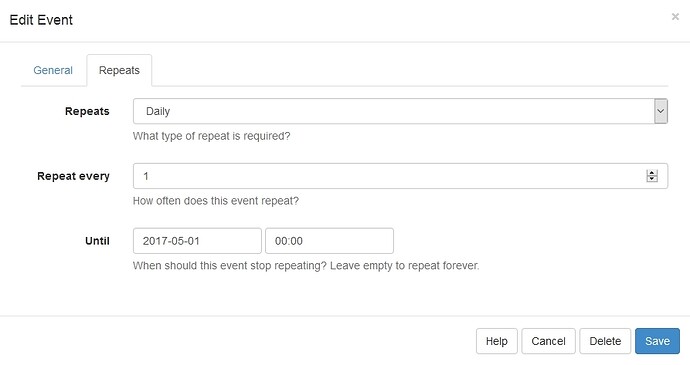The height and width of the screenshot is (365, 690).
Task: Focus the Repeat every number field
Action: click(x=400, y=176)
